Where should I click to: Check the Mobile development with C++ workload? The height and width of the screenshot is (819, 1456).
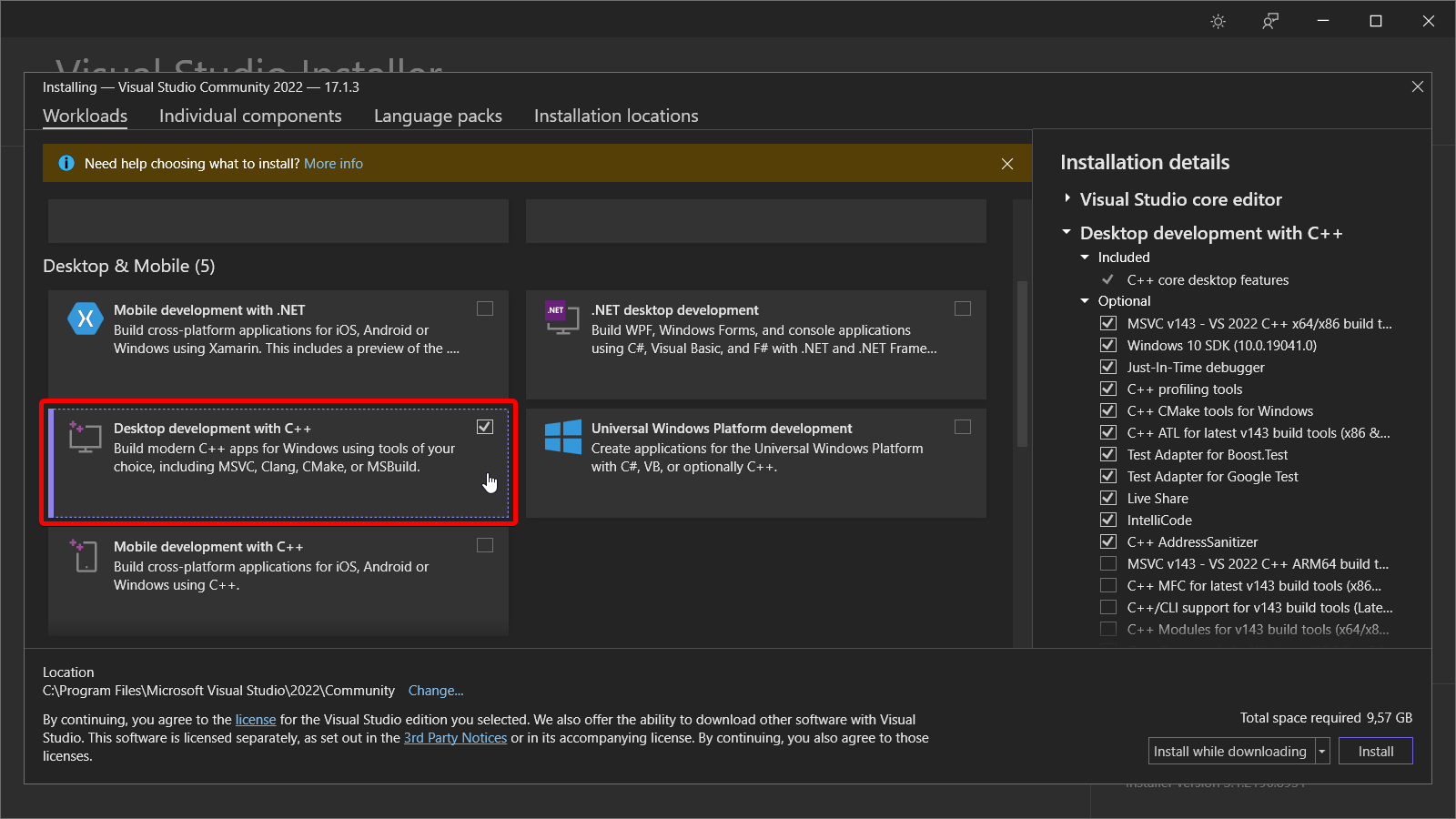tap(485, 545)
